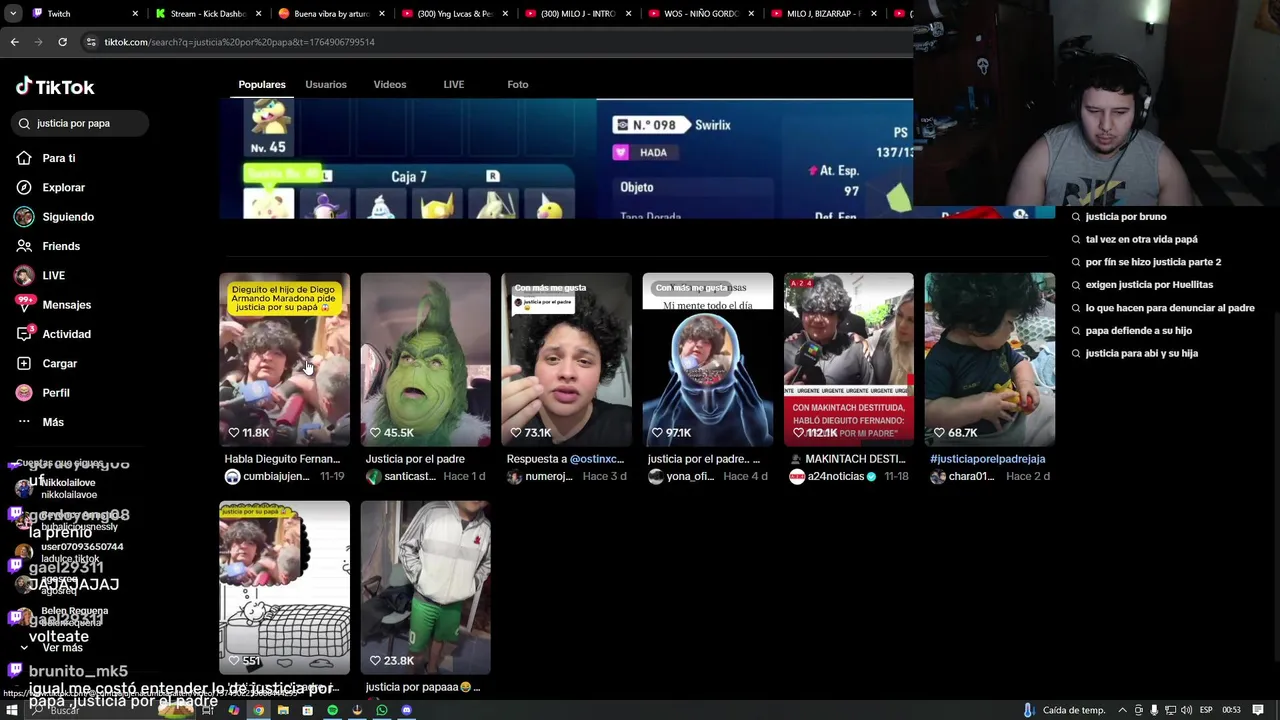Open WhatsApp from the taskbar
Screen dimensions: 1280x720
click(x=382, y=710)
